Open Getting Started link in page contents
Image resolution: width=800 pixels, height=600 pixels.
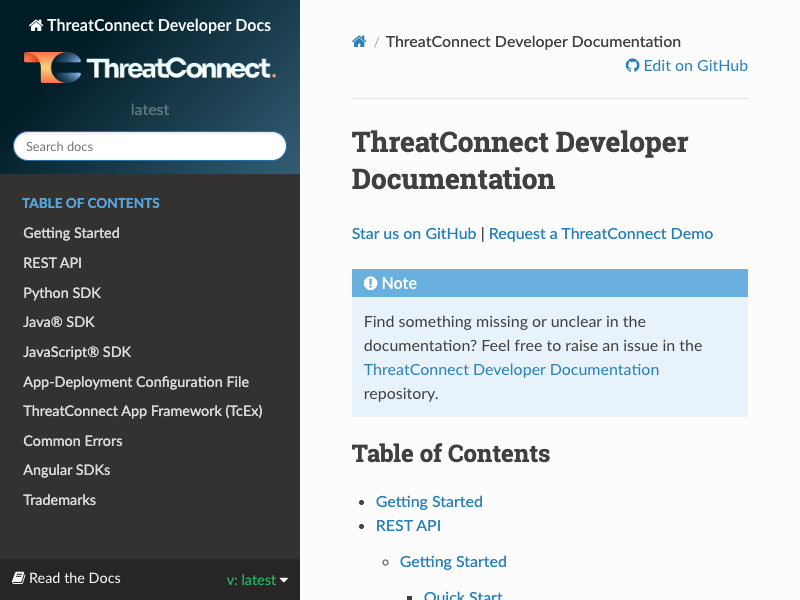click(x=429, y=502)
